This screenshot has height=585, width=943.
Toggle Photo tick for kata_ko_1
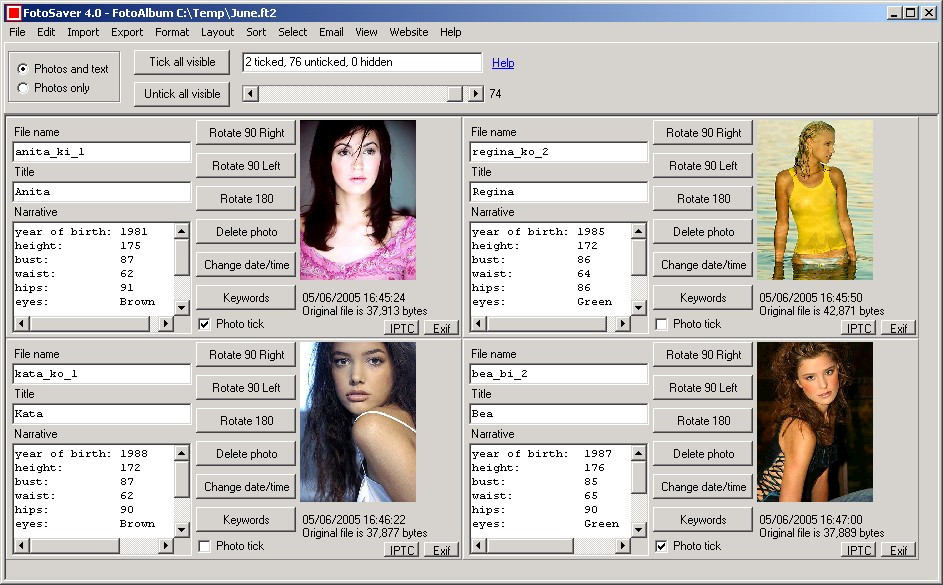point(204,546)
